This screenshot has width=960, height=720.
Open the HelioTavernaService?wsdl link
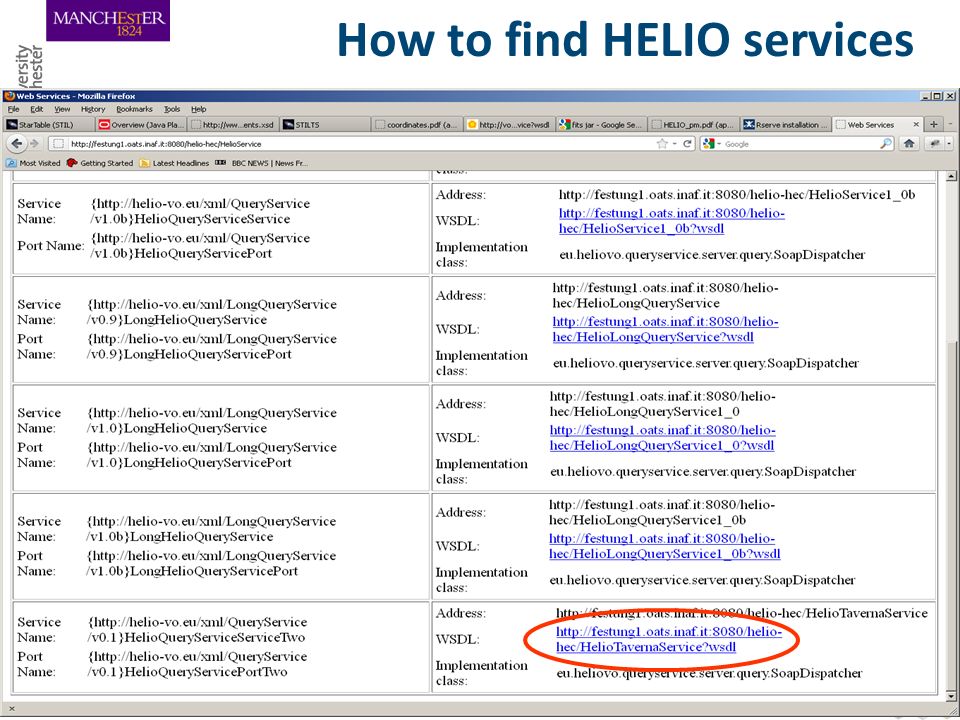(669, 639)
